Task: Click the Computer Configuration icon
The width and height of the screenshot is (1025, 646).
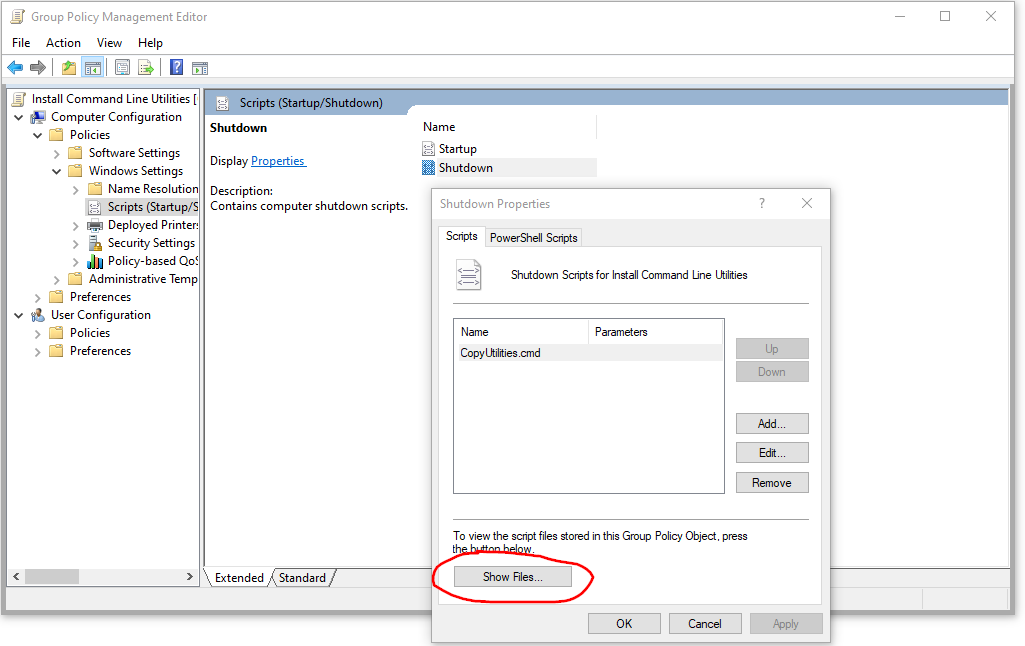Action: click(x=38, y=117)
